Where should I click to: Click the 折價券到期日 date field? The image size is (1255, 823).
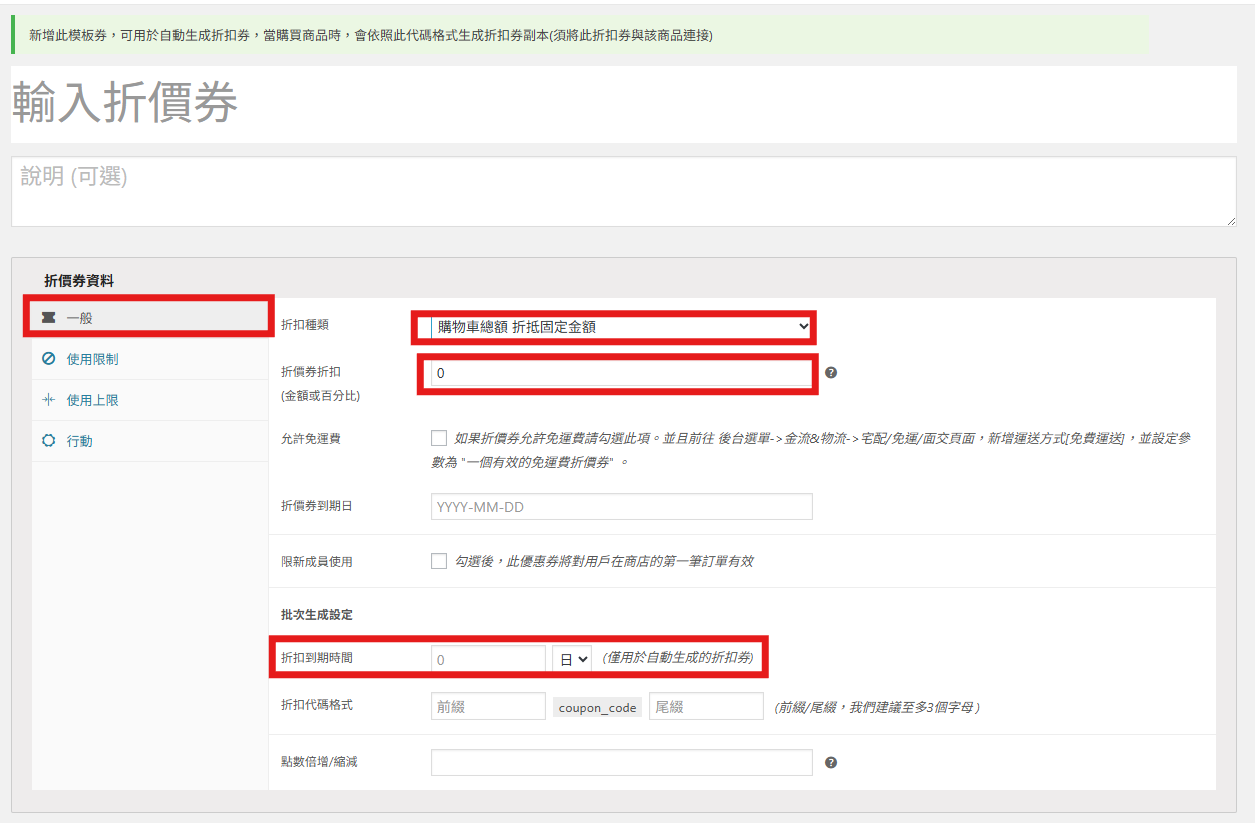[x=621, y=507]
